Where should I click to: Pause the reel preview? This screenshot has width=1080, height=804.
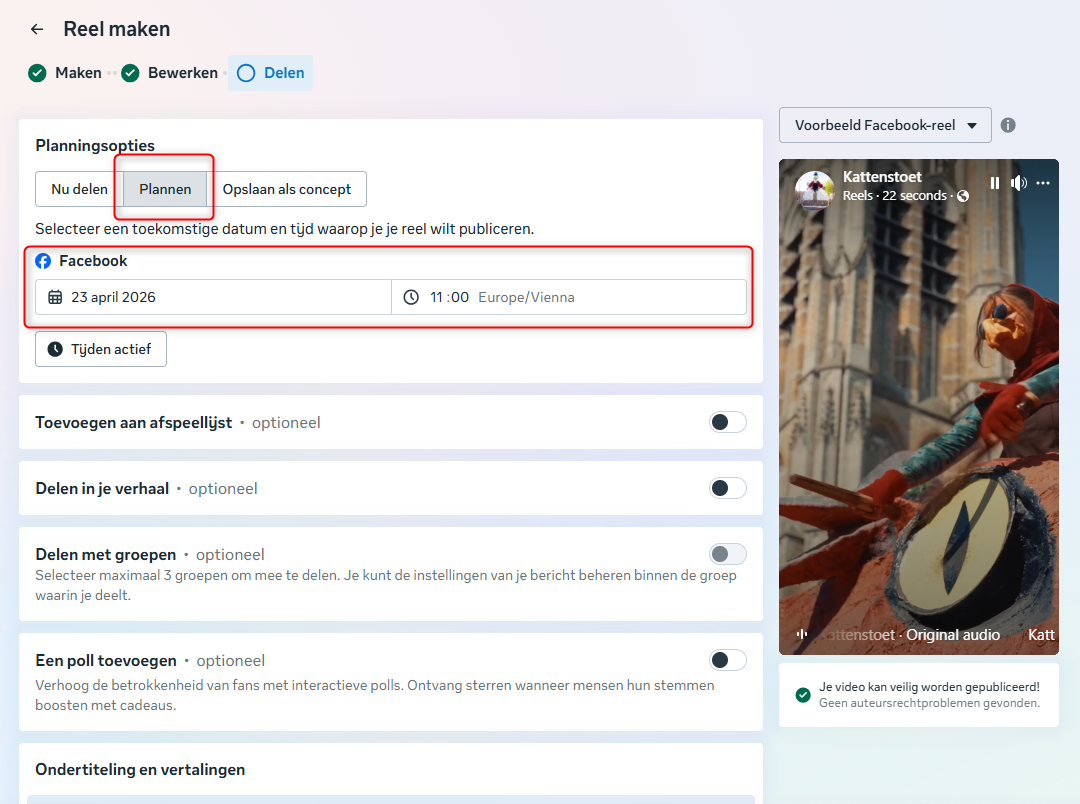tap(995, 183)
